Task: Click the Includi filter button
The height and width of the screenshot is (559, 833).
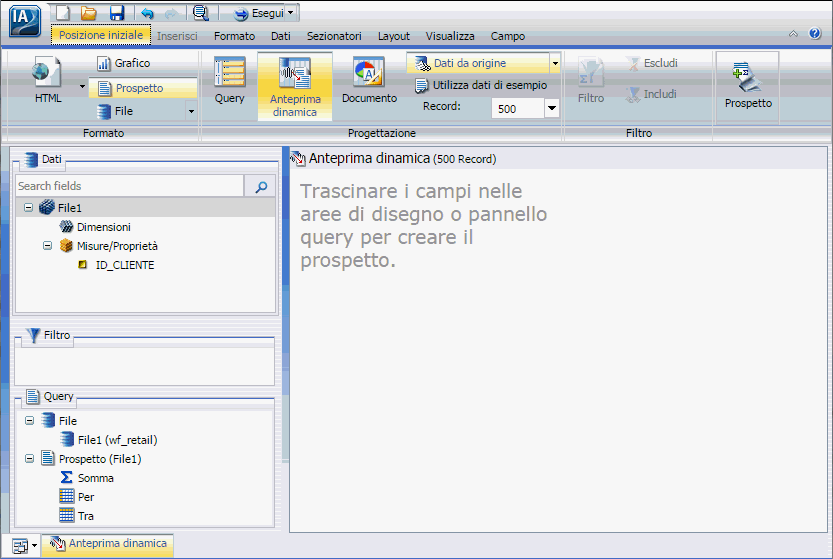Action: pos(651,94)
